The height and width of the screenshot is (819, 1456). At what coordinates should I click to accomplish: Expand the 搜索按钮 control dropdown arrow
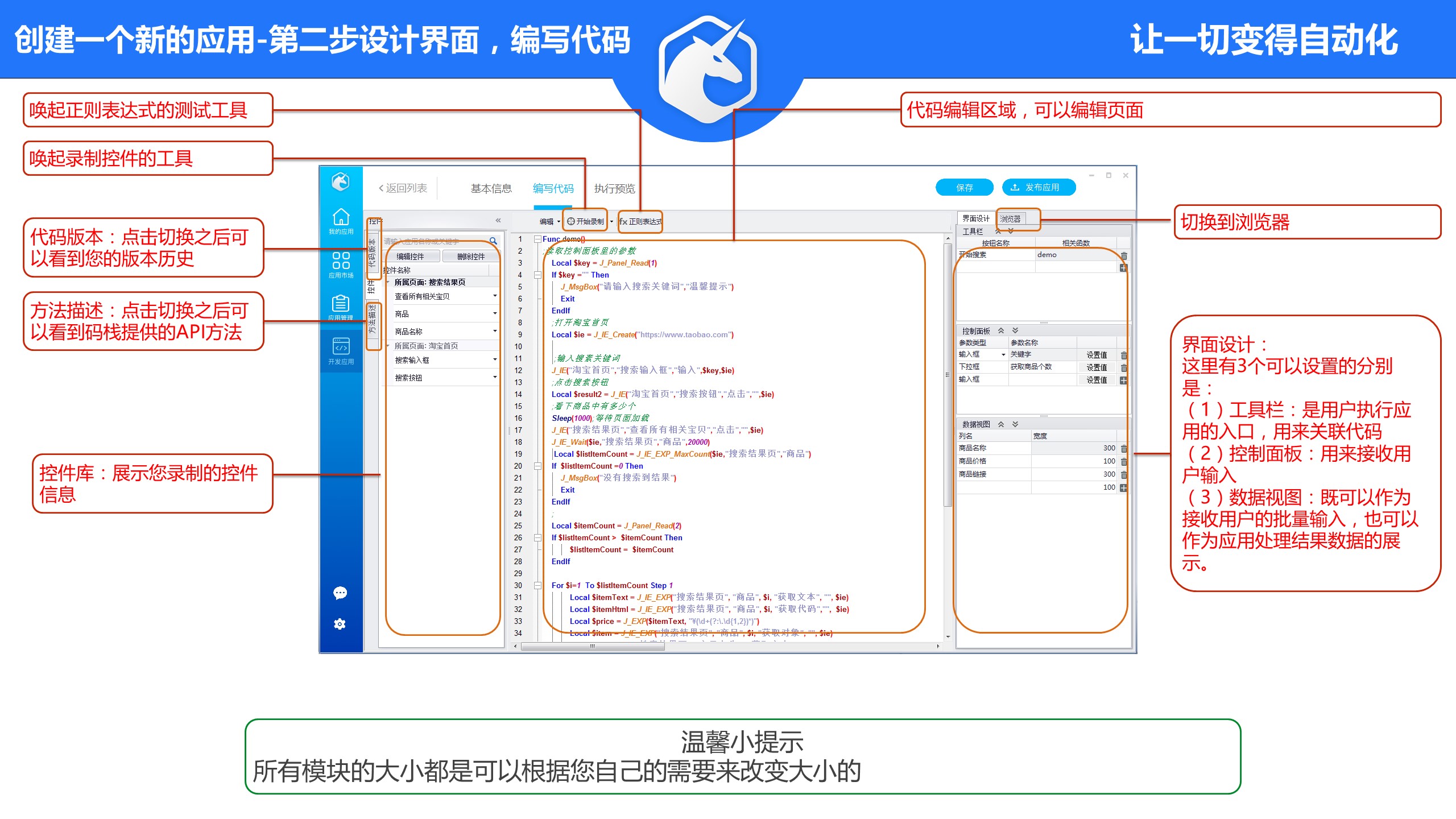pyautogui.click(x=495, y=377)
